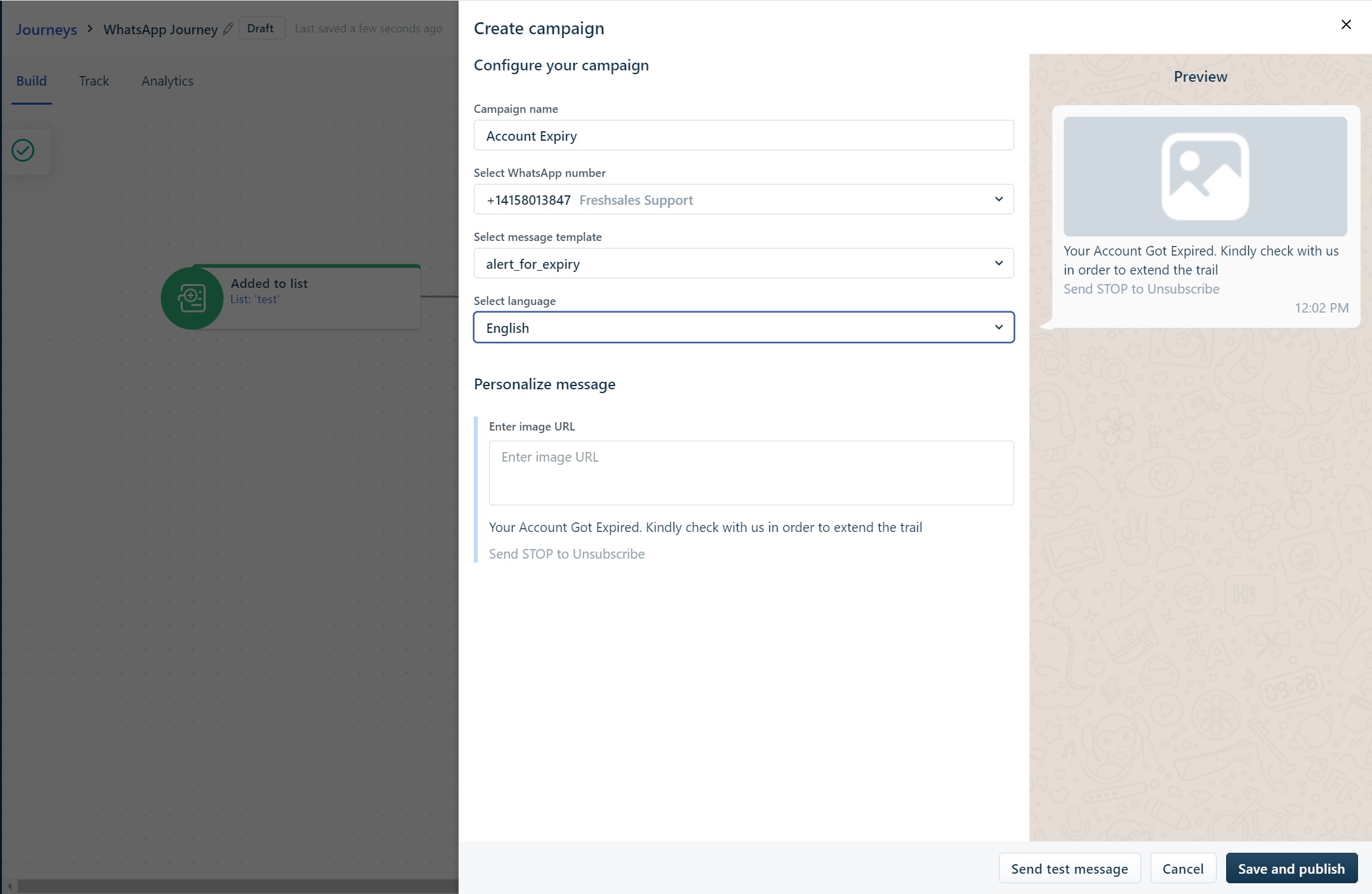
Task: Click the Campaign name field
Action: pyautogui.click(x=743, y=136)
